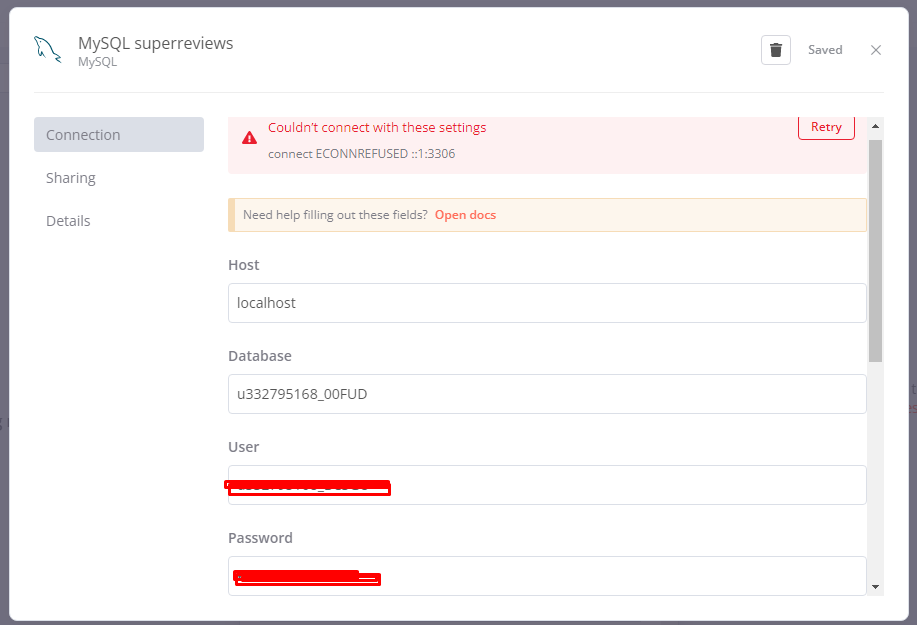Open docs link for help

[x=465, y=215]
